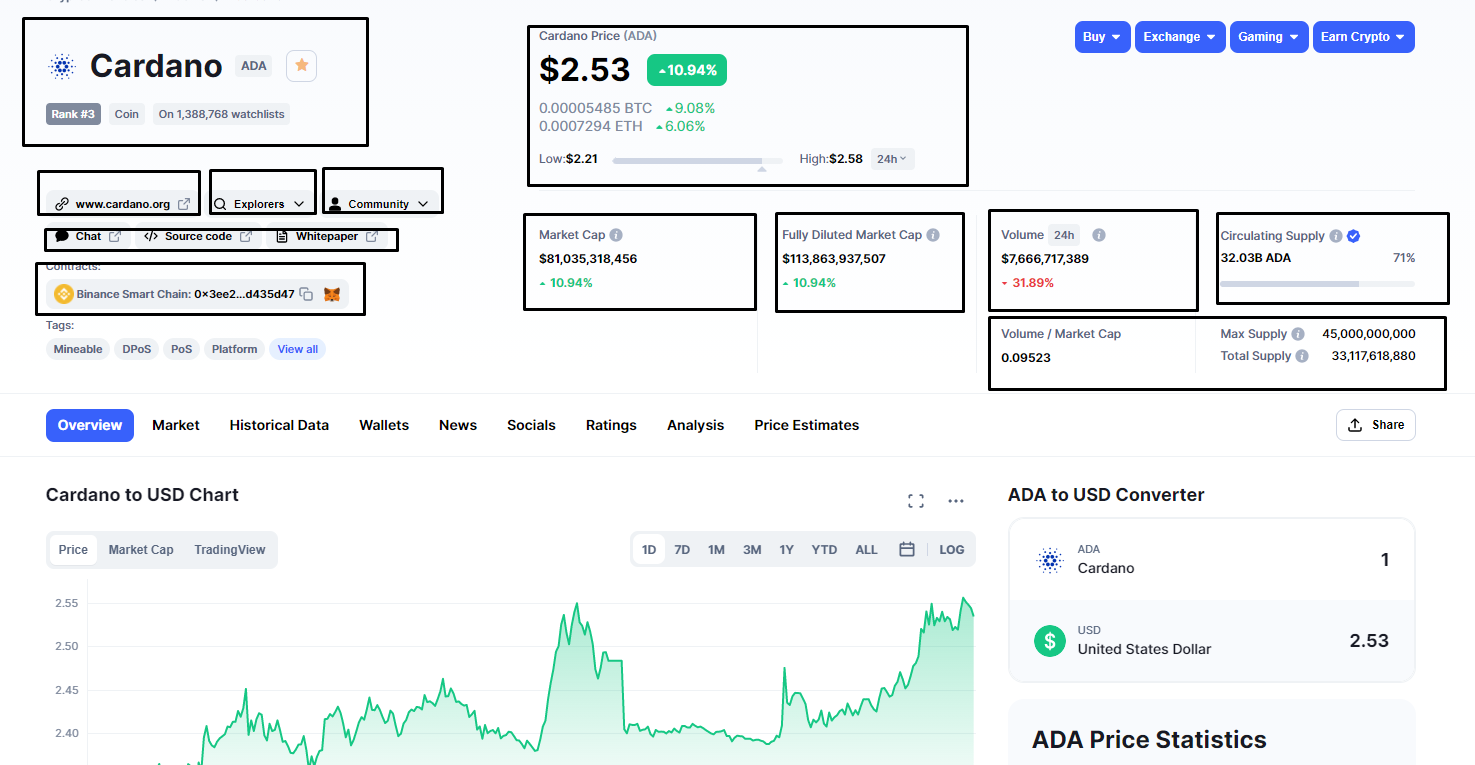The image size is (1475, 765).
Task: Open the Socials tab
Action: pyautogui.click(x=531, y=425)
